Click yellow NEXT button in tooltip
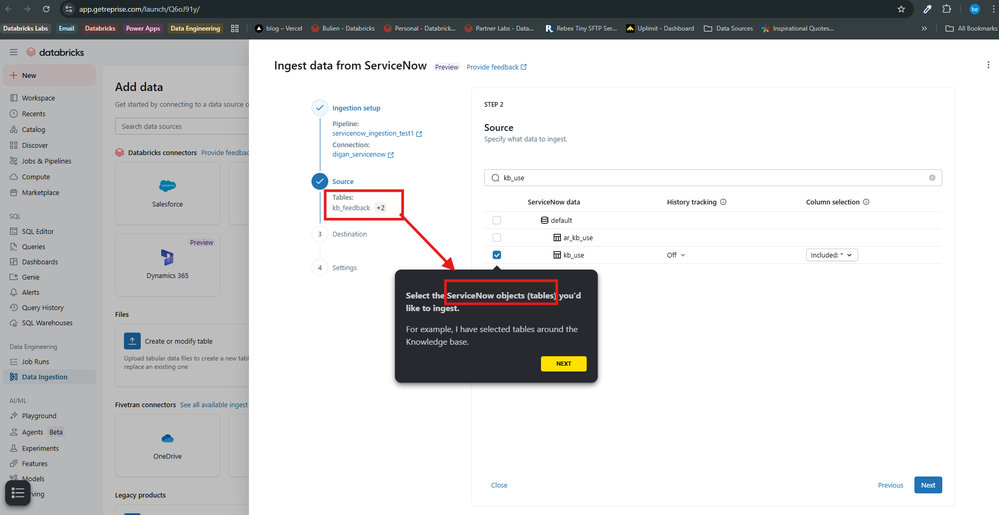999x515 pixels. [563, 364]
